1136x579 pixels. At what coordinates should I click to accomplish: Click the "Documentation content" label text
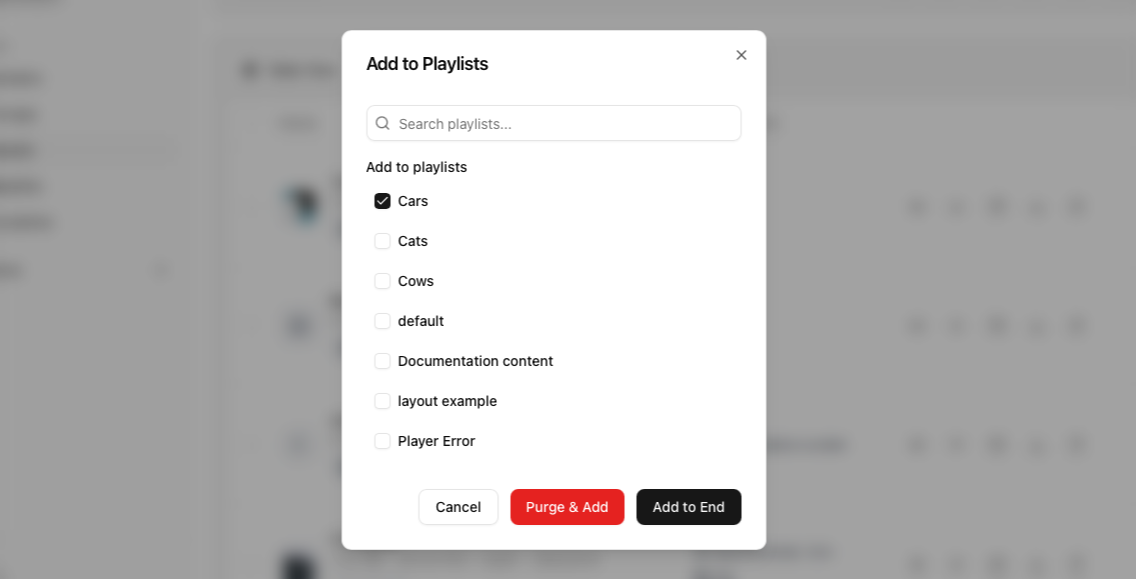coord(475,361)
